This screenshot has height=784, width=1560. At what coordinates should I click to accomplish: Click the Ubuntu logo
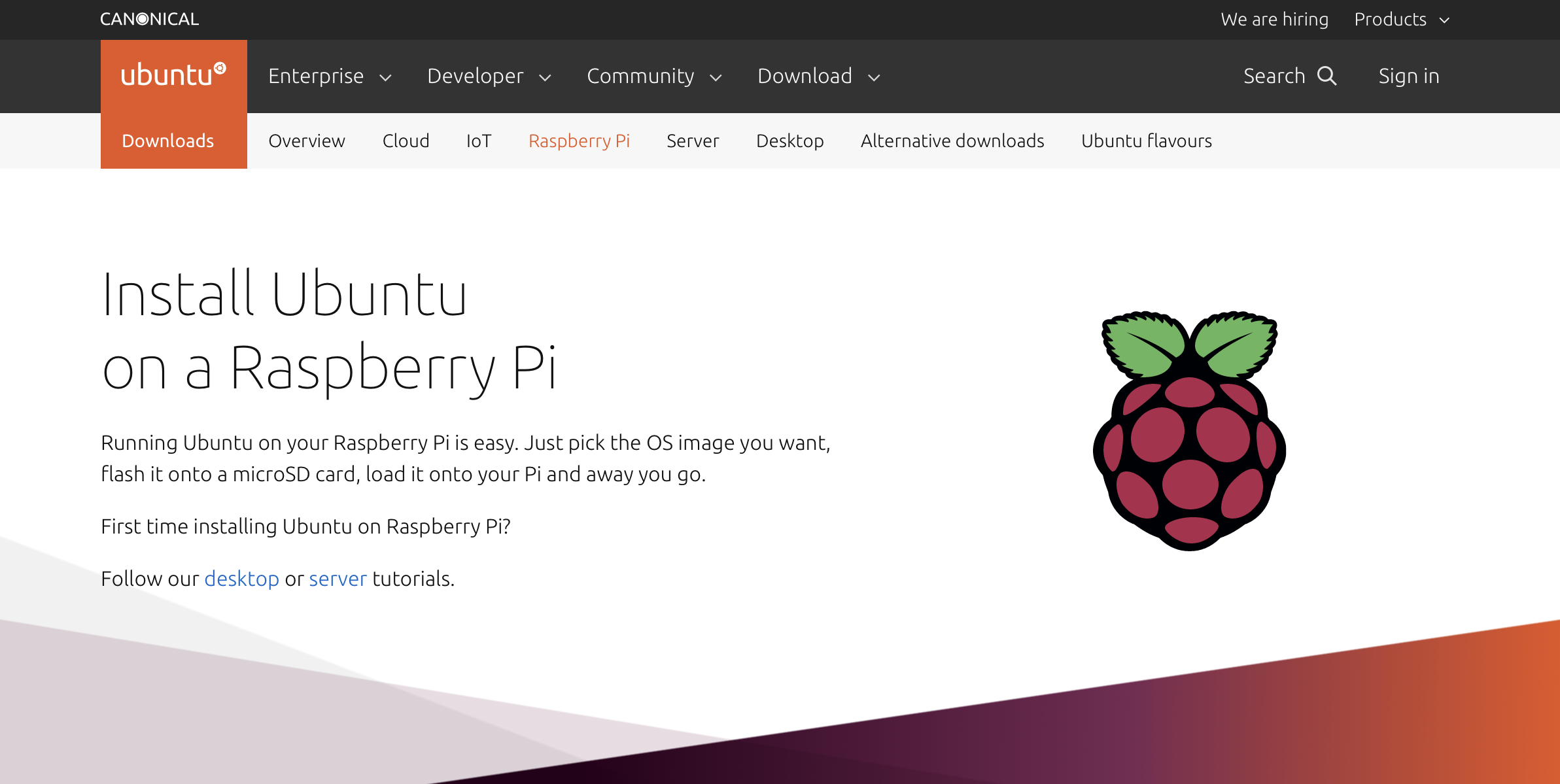[173, 75]
